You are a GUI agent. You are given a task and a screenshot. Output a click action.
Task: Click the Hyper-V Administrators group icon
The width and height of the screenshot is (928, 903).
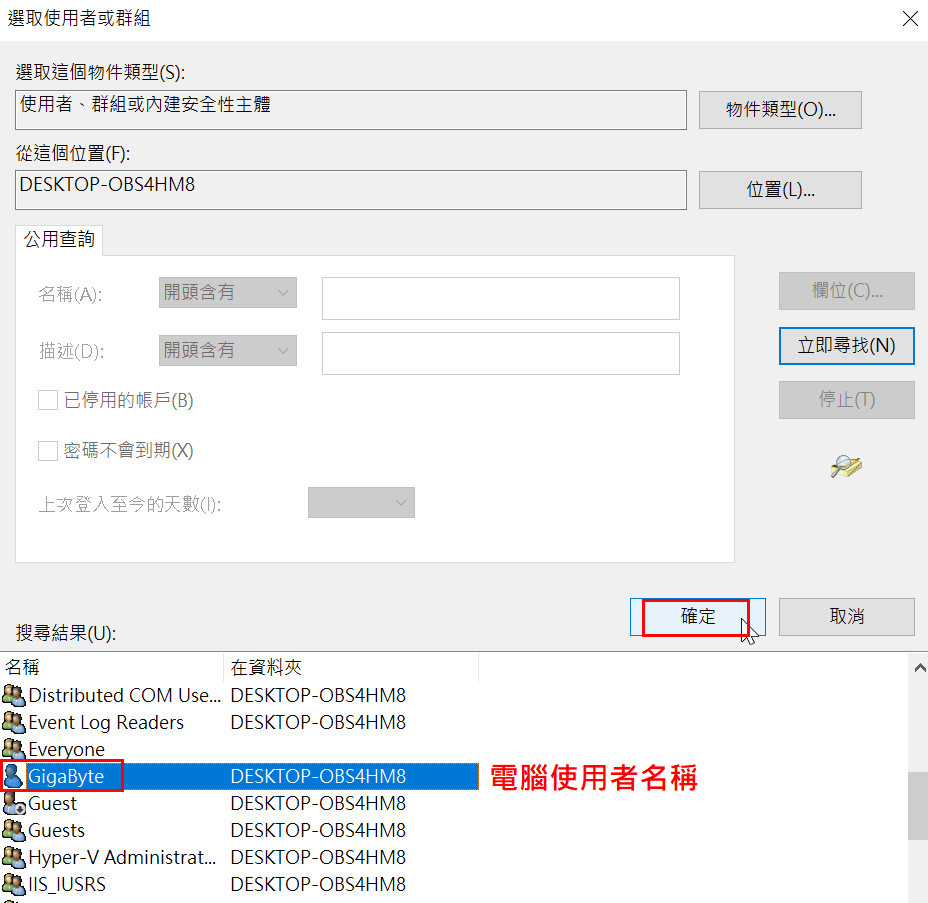[14, 858]
